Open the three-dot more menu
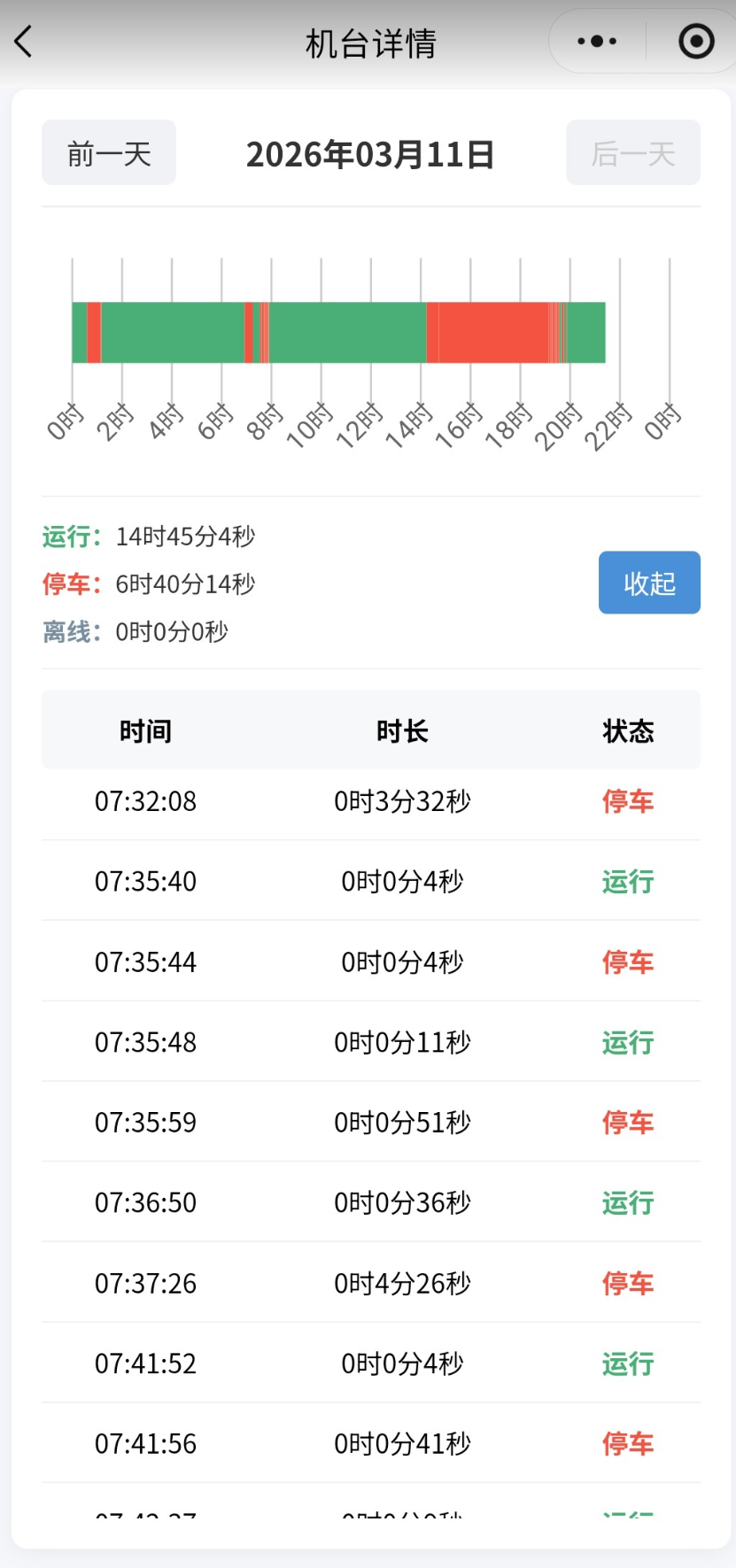736x1568 pixels. coord(597,42)
